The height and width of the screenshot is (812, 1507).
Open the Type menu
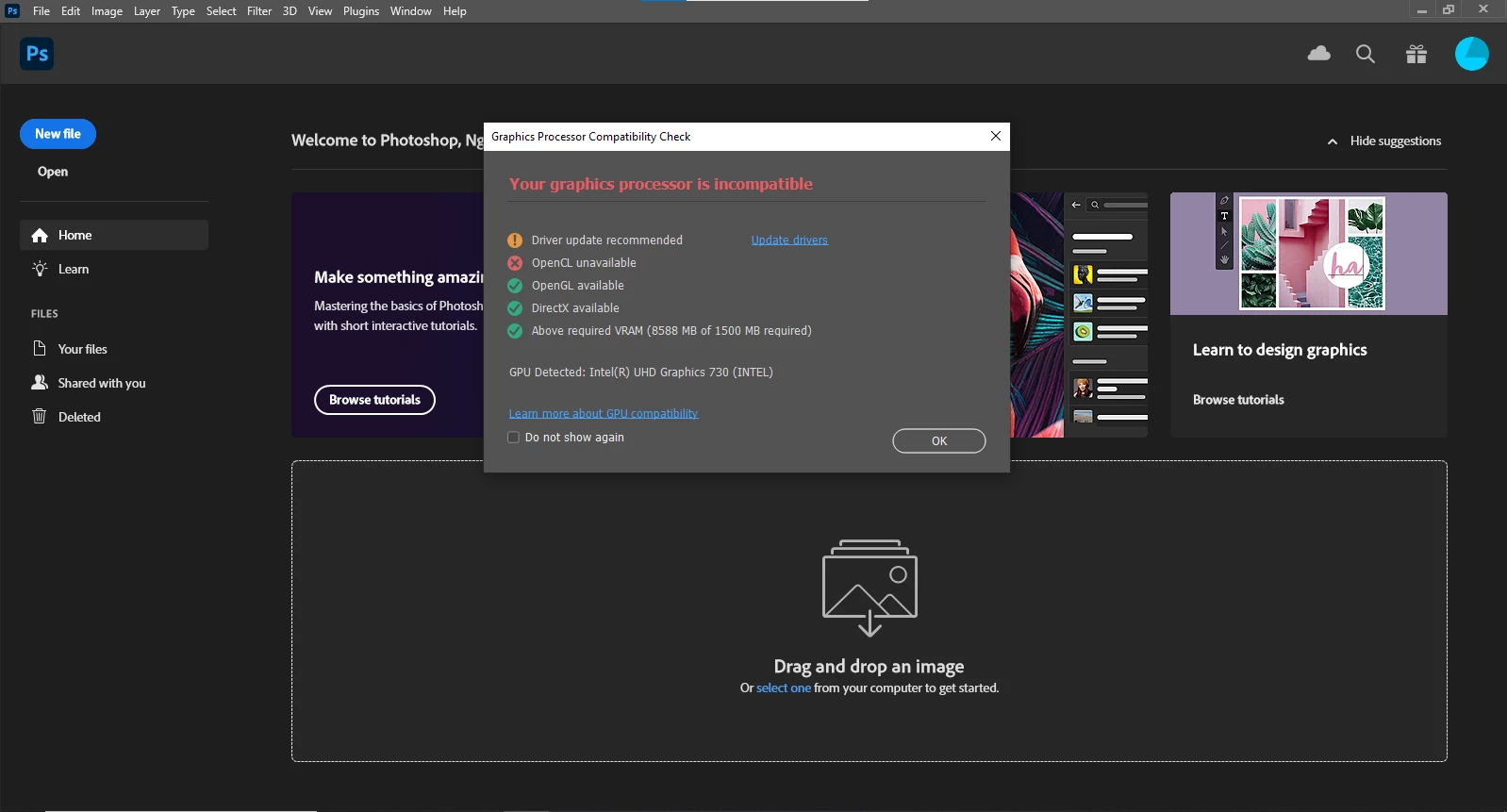(x=183, y=11)
